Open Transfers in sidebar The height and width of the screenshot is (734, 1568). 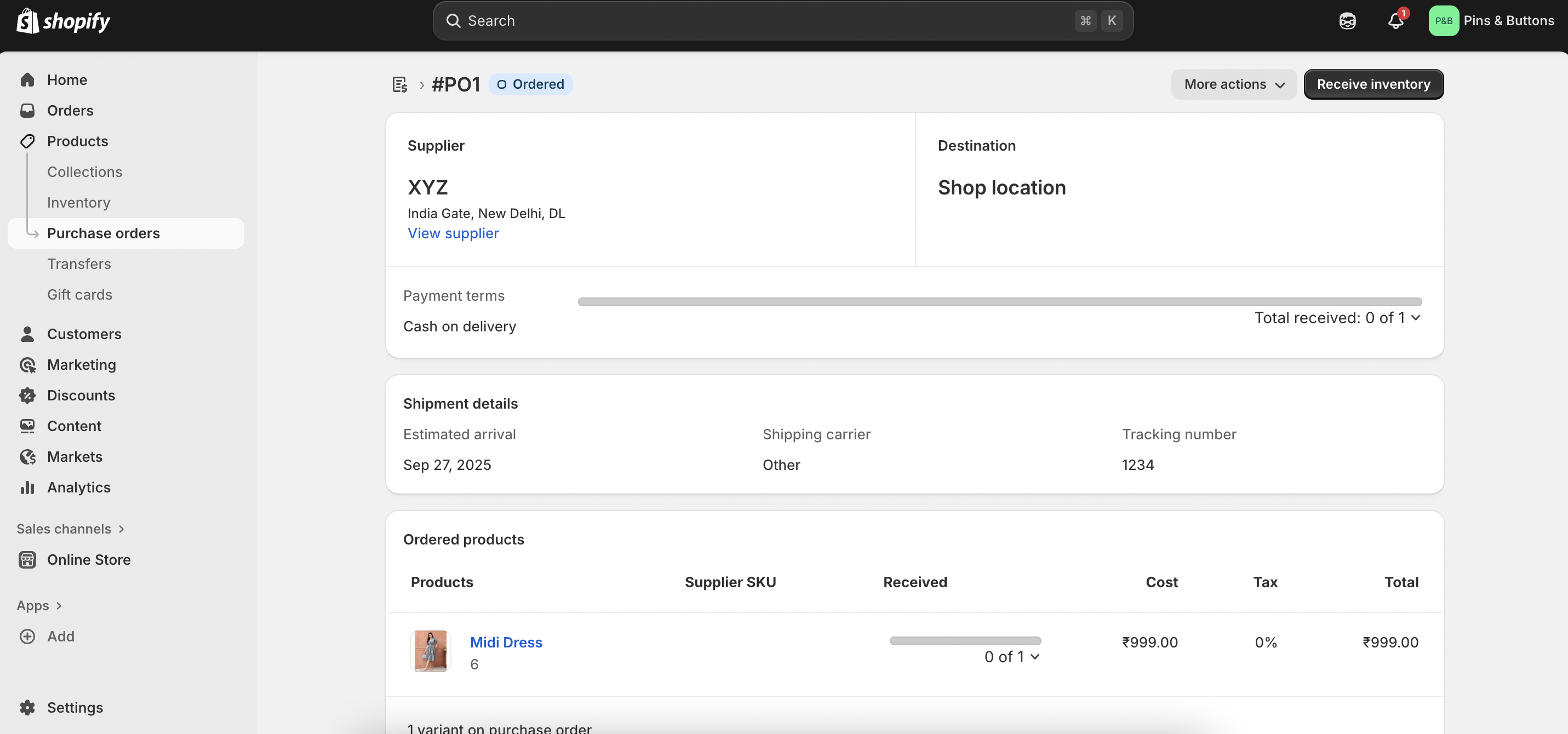click(x=79, y=264)
